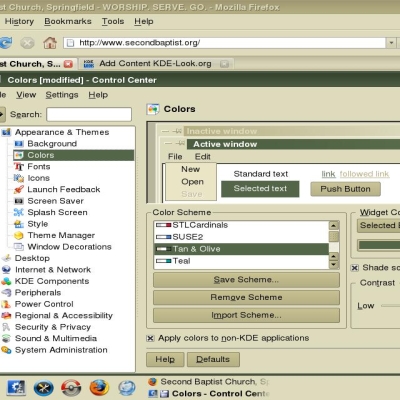Select the Teal color scheme

click(x=241, y=261)
